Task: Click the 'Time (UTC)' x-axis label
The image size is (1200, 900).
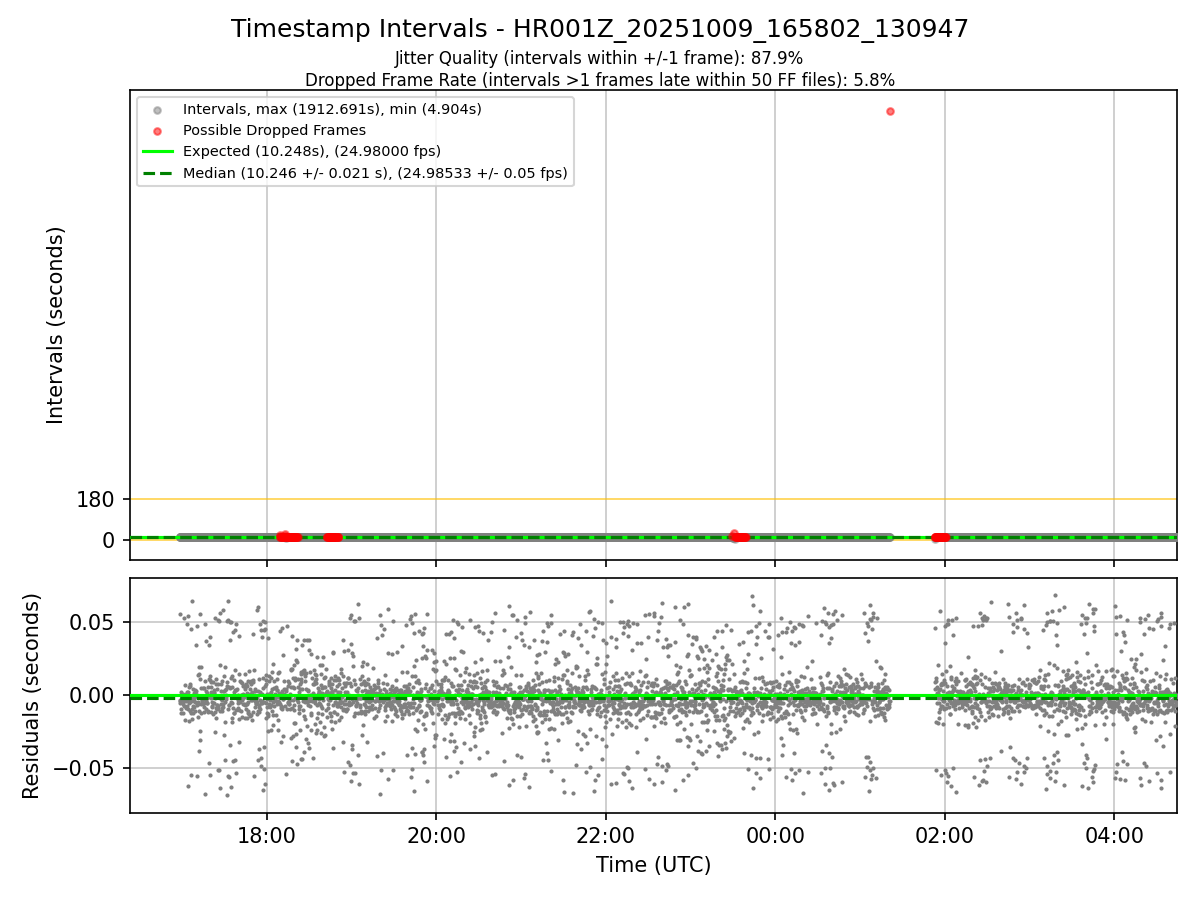Action: pyautogui.click(x=653, y=865)
